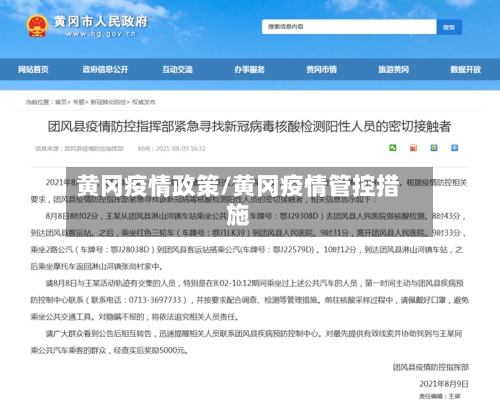The height and width of the screenshot is (405, 500).
Task: Click the editor credit 责任编辑：王梁
Action: pos(440,396)
